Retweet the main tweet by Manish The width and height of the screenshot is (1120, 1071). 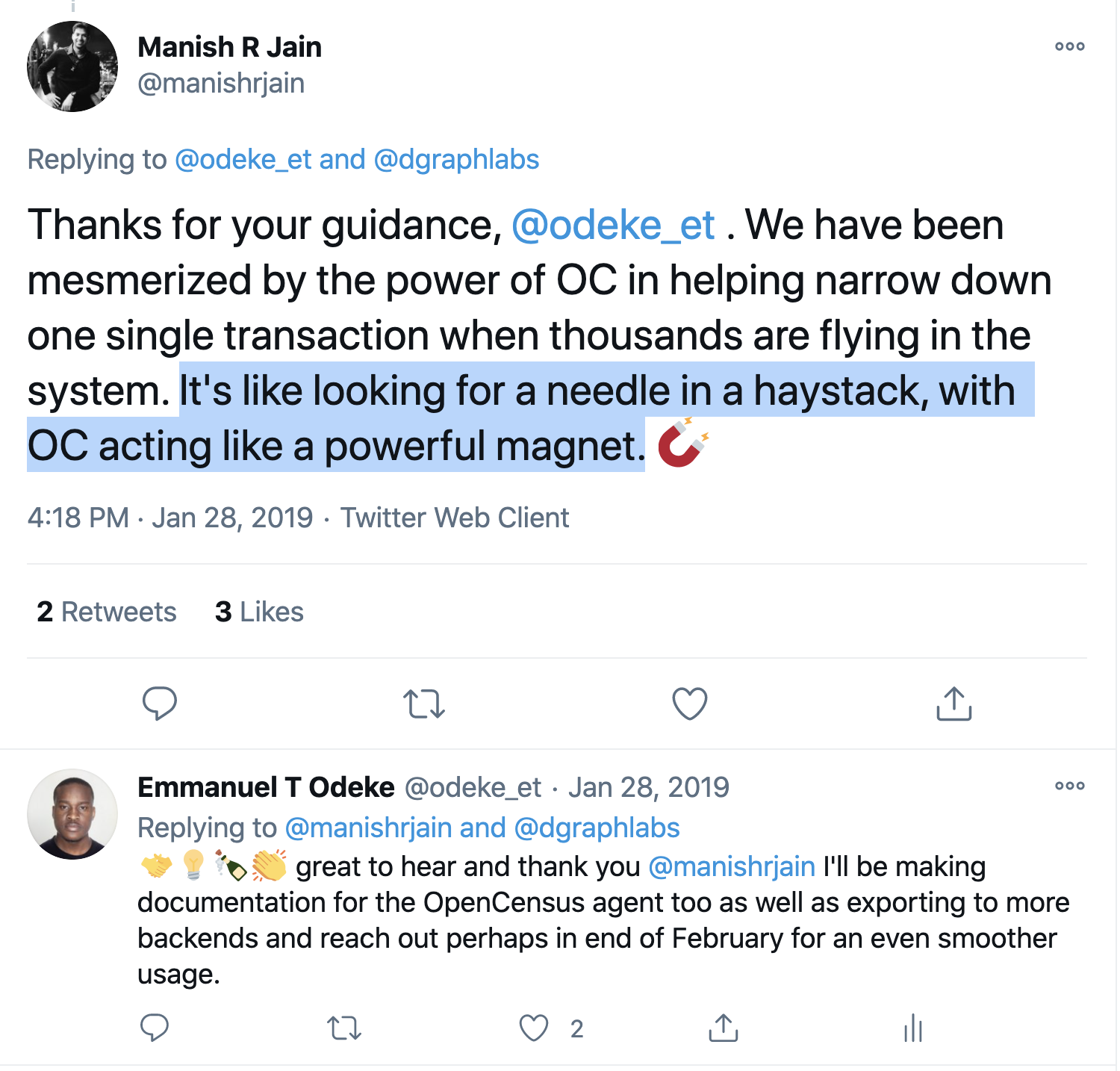(424, 704)
